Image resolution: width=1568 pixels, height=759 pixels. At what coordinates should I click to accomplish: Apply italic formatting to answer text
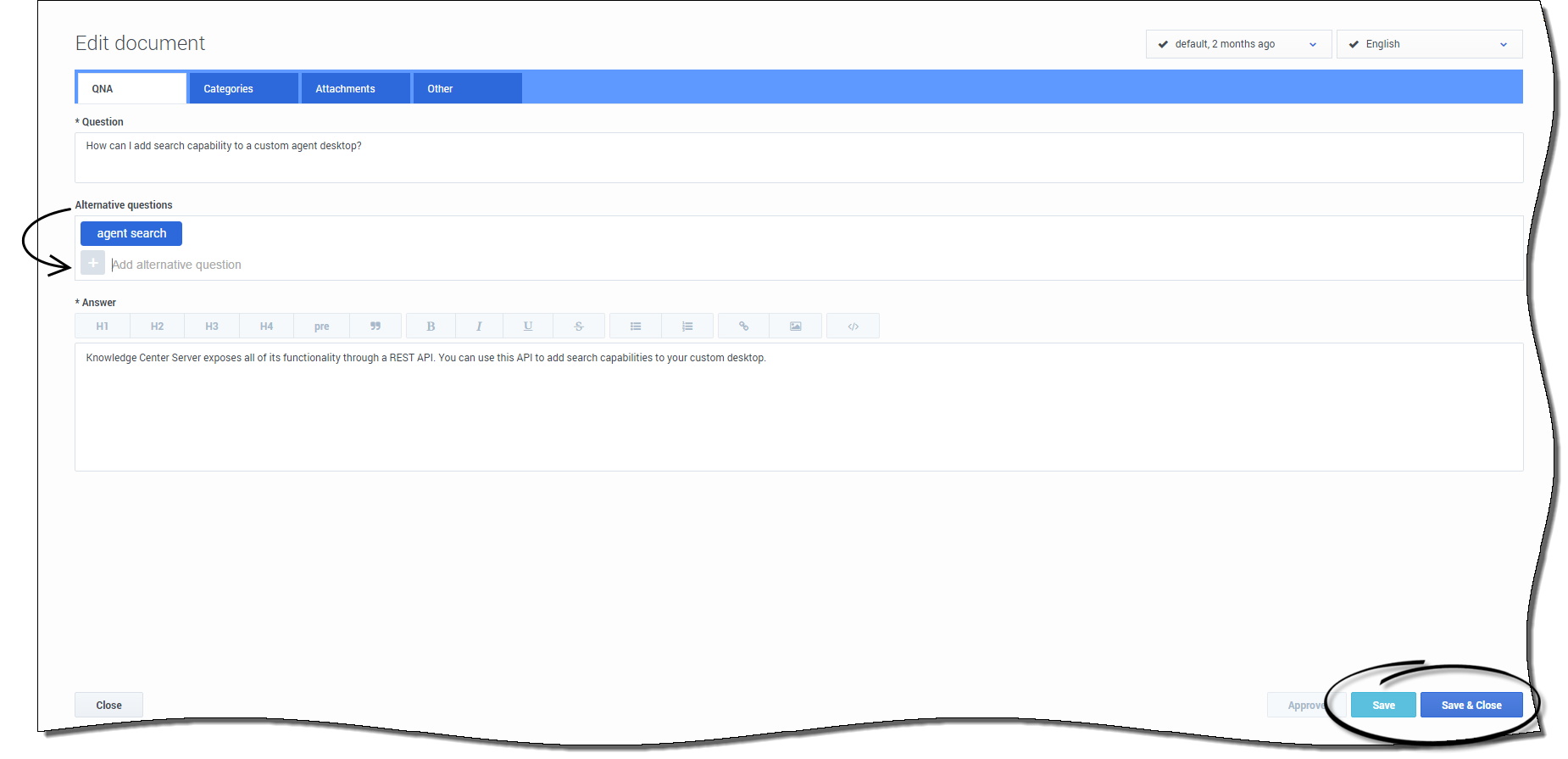click(x=479, y=326)
